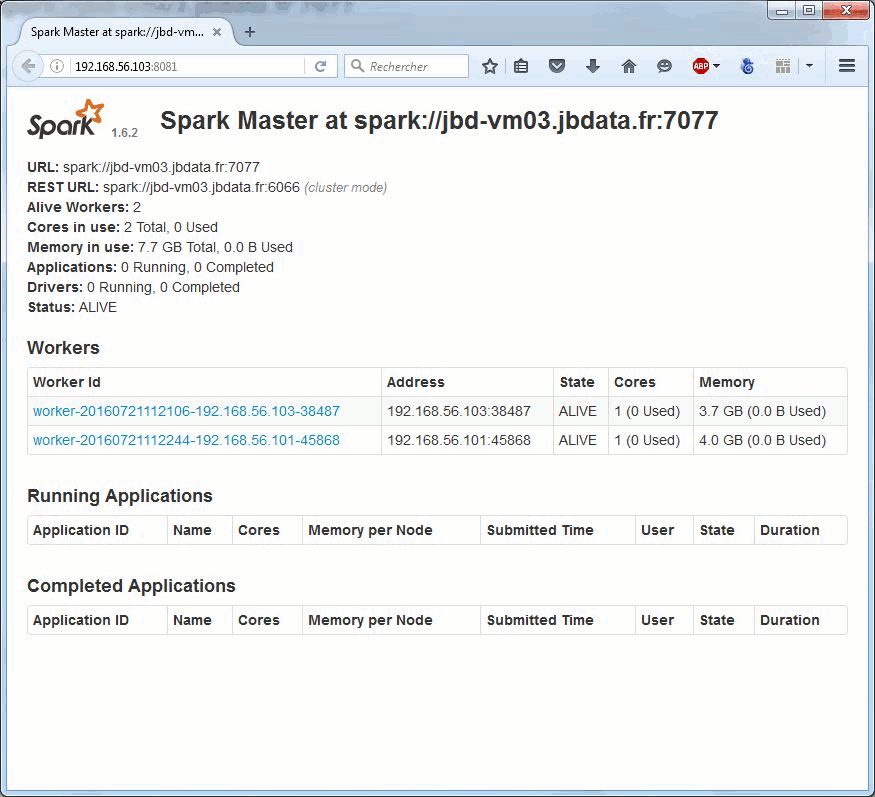This screenshot has height=797, width=875.
Task: Open the Firefox hamburger menu
Action: coord(847,66)
